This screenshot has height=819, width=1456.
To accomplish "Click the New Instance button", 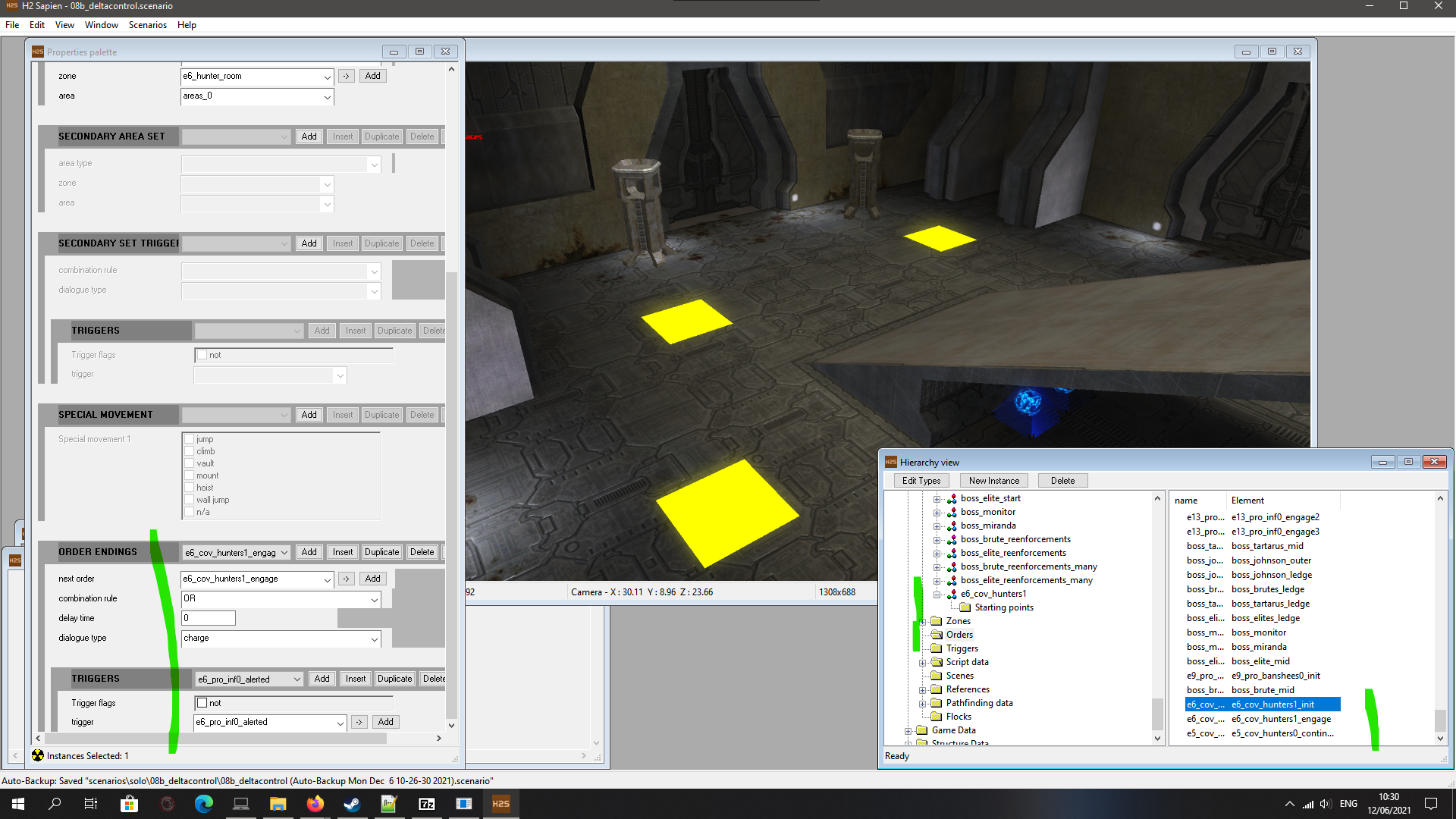I will tap(993, 481).
